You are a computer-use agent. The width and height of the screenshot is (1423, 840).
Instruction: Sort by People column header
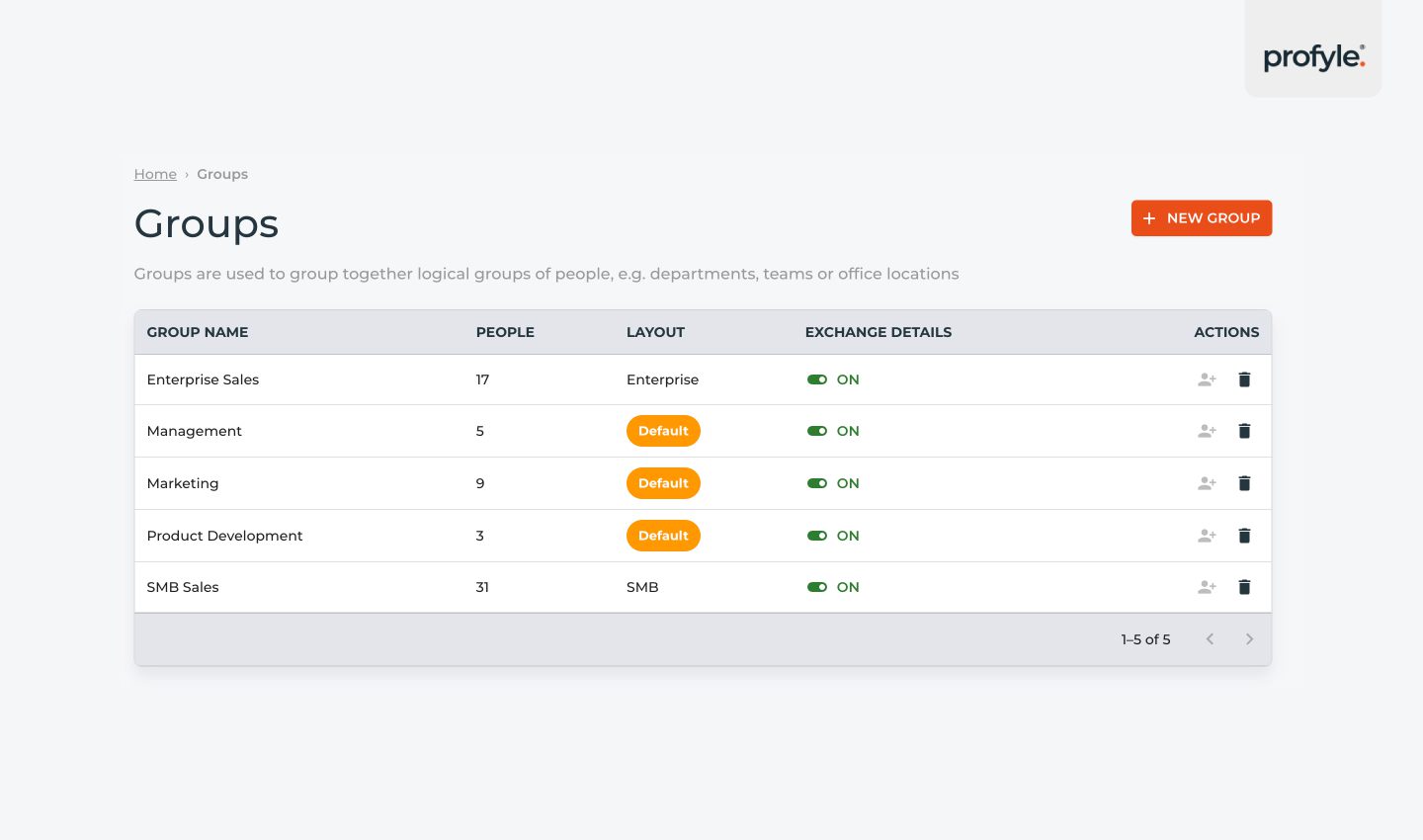click(x=505, y=332)
